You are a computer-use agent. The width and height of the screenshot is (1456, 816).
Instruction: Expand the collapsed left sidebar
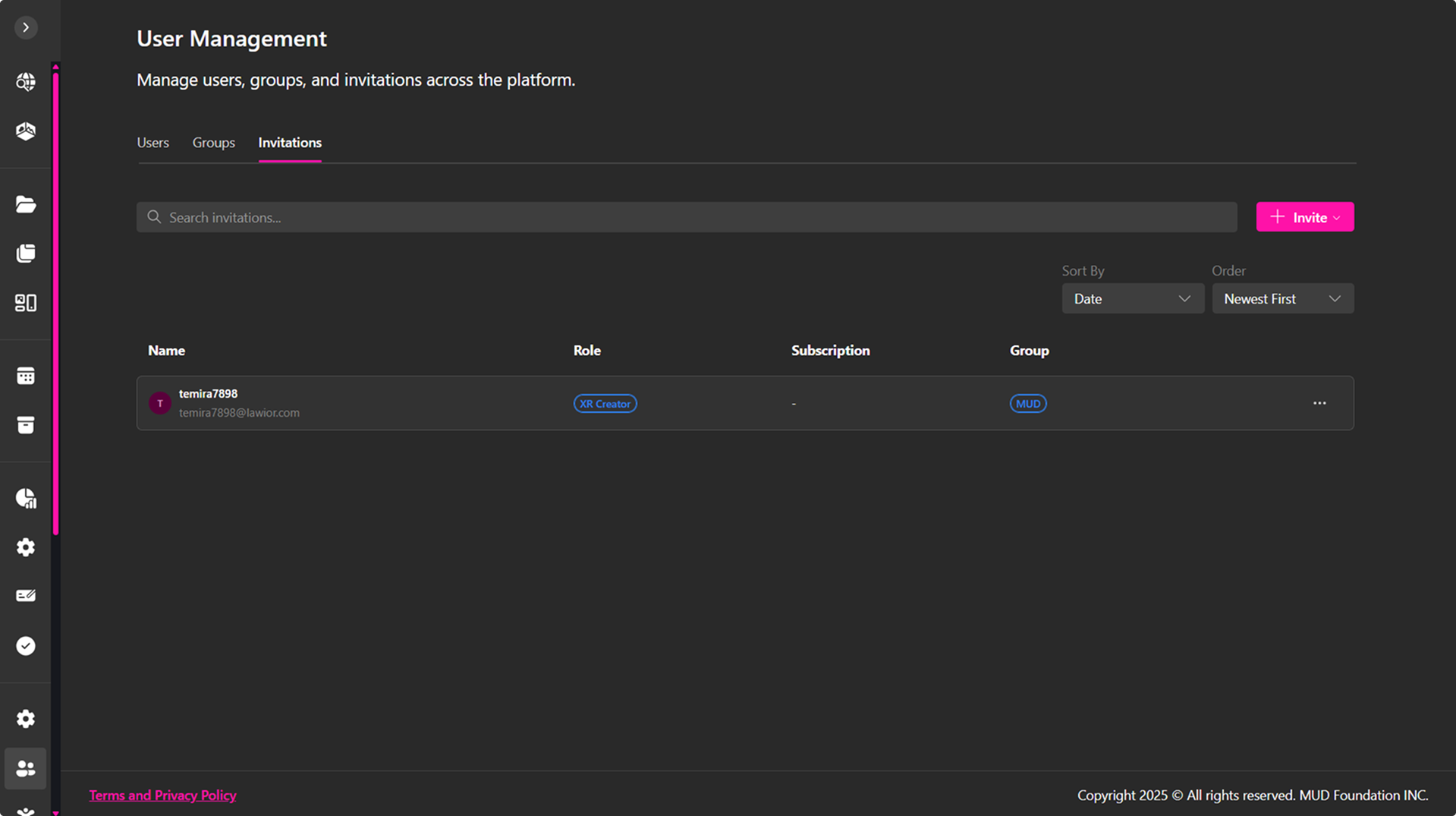tap(26, 28)
